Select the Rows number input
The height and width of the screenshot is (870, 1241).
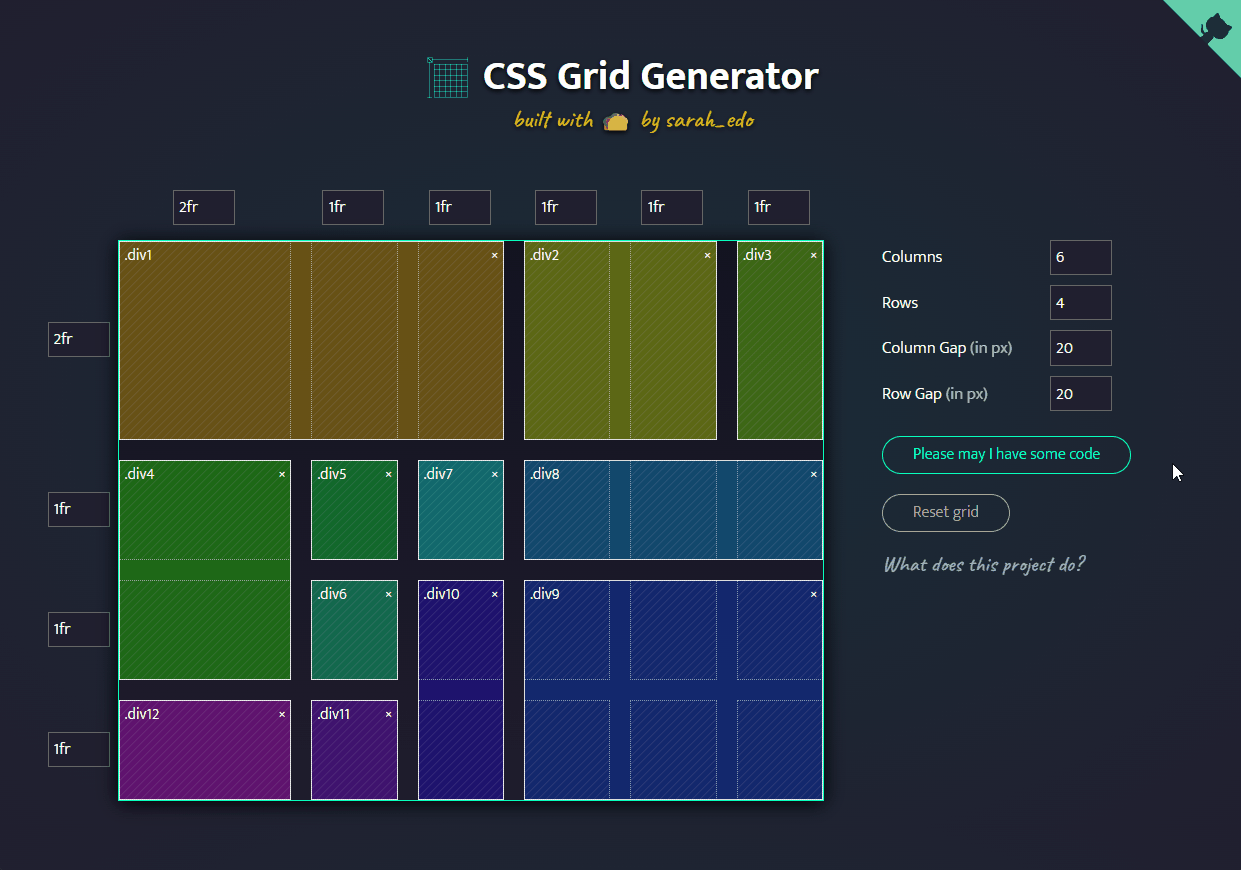pos(1080,303)
